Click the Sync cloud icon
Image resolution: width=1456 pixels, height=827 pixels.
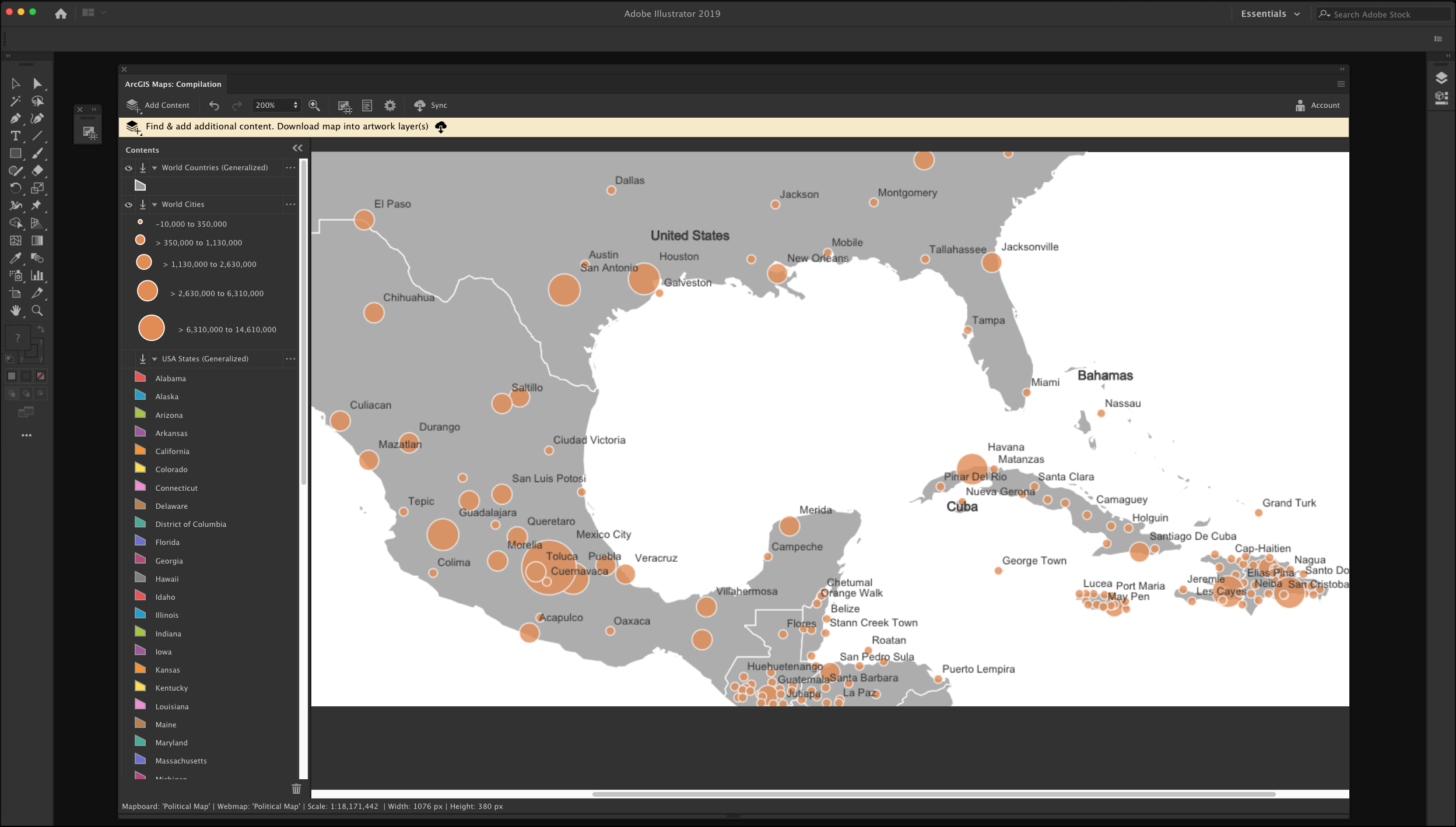tap(419, 105)
